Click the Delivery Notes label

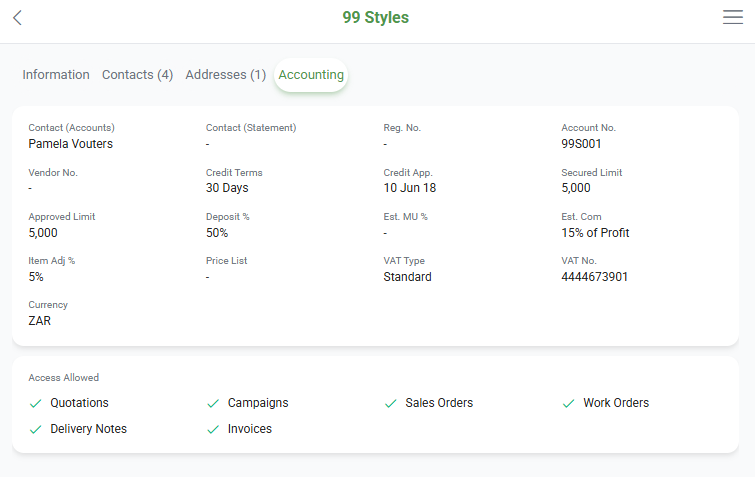point(89,429)
